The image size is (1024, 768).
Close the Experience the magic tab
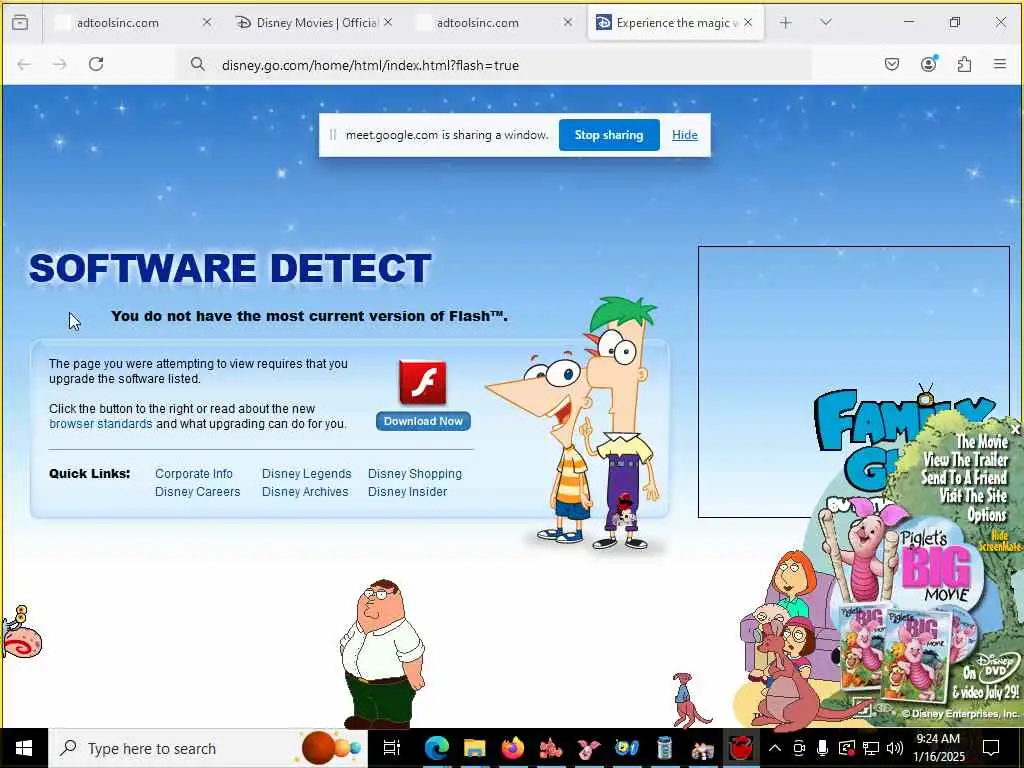(x=748, y=23)
